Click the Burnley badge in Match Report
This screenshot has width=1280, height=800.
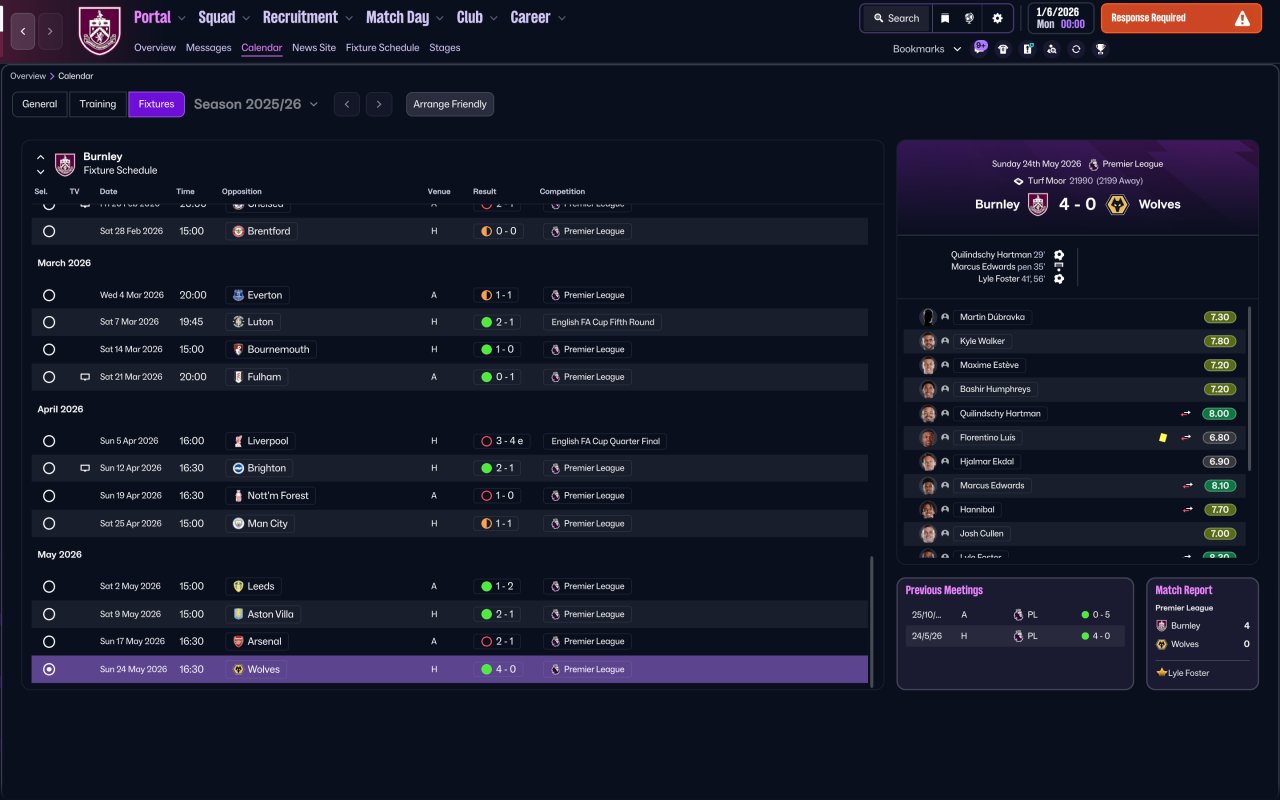point(1161,626)
